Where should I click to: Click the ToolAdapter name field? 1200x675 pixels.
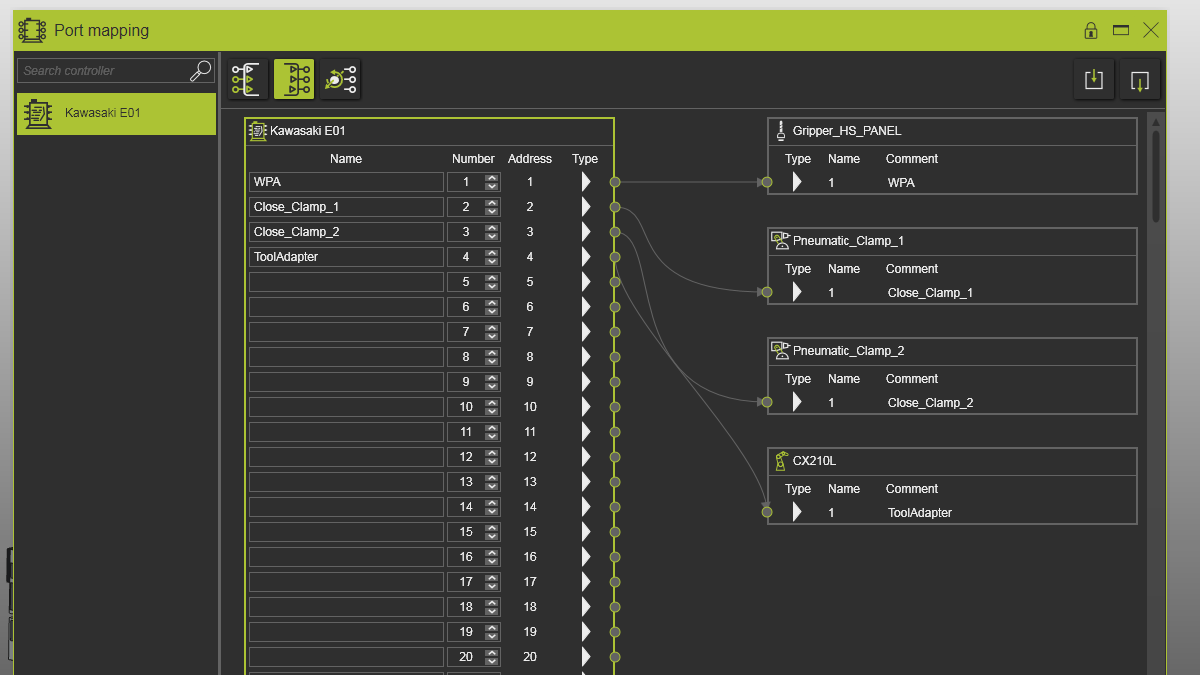(346, 257)
